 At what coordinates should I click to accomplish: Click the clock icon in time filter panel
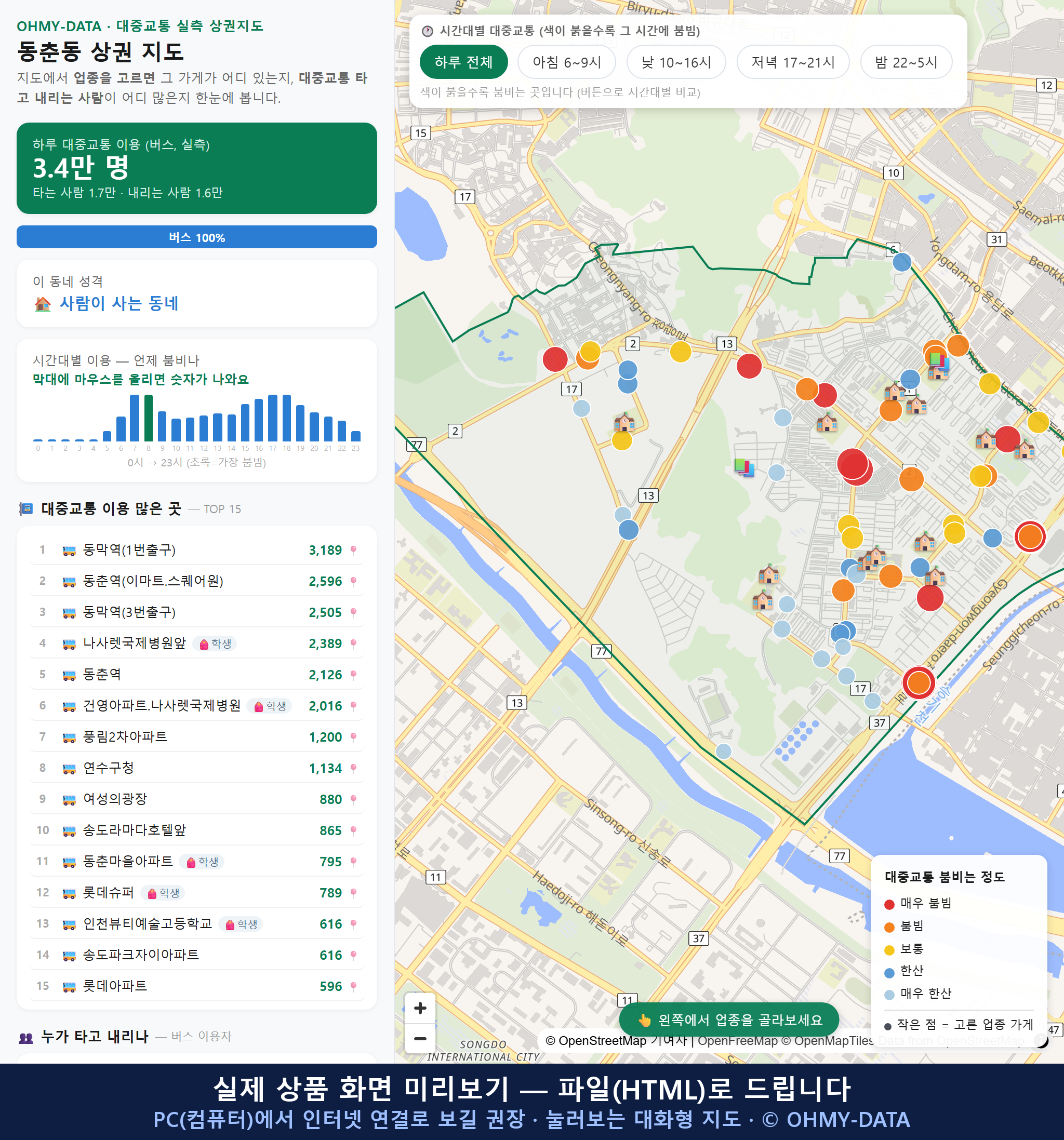(428, 31)
